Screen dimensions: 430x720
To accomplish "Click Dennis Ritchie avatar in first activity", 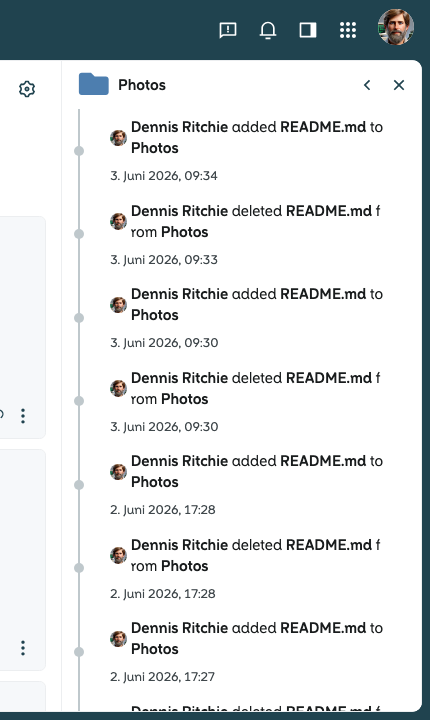I will coord(119,138).
